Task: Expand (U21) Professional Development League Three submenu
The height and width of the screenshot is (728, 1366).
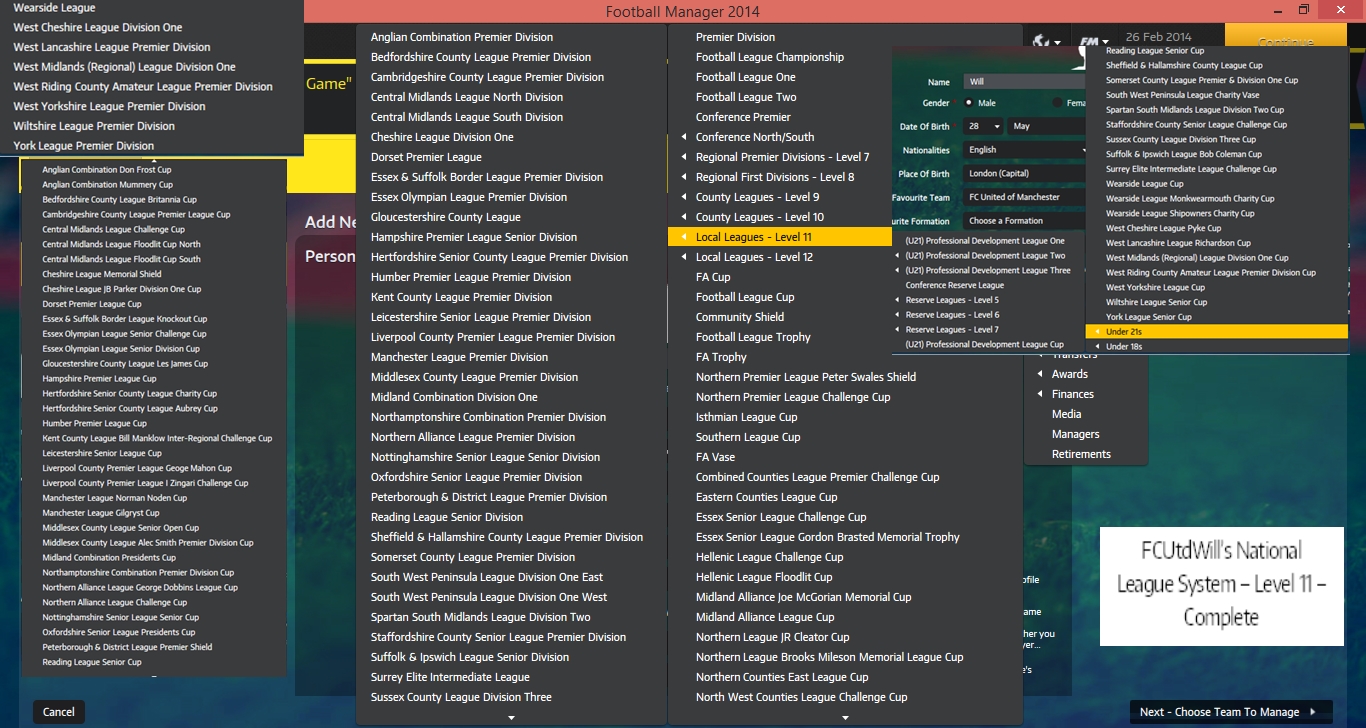Action: (987, 270)
